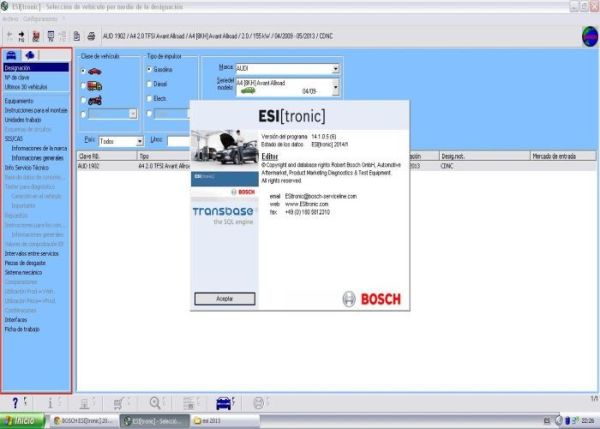Click Aceptar in the ESI[tronic] dialog
The image size is (600, 429).
click(225, 299)
